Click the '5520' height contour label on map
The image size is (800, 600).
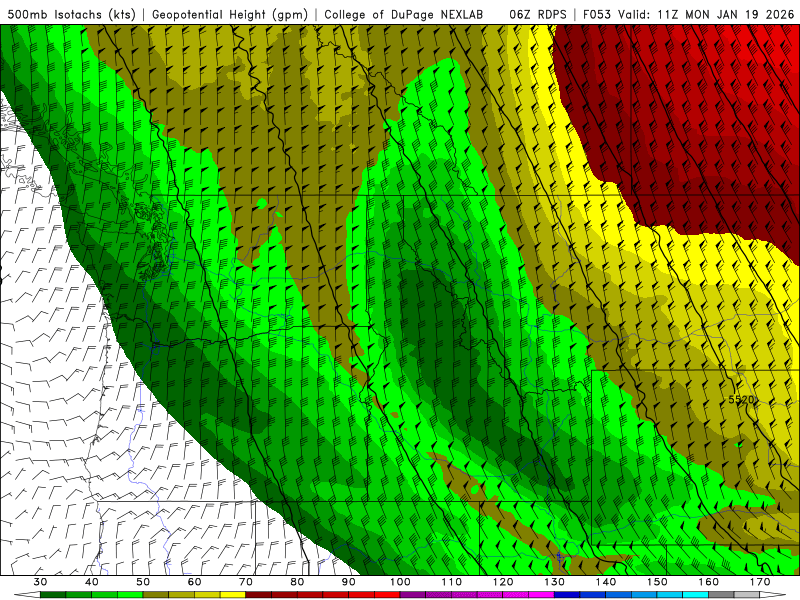[741, 400]
